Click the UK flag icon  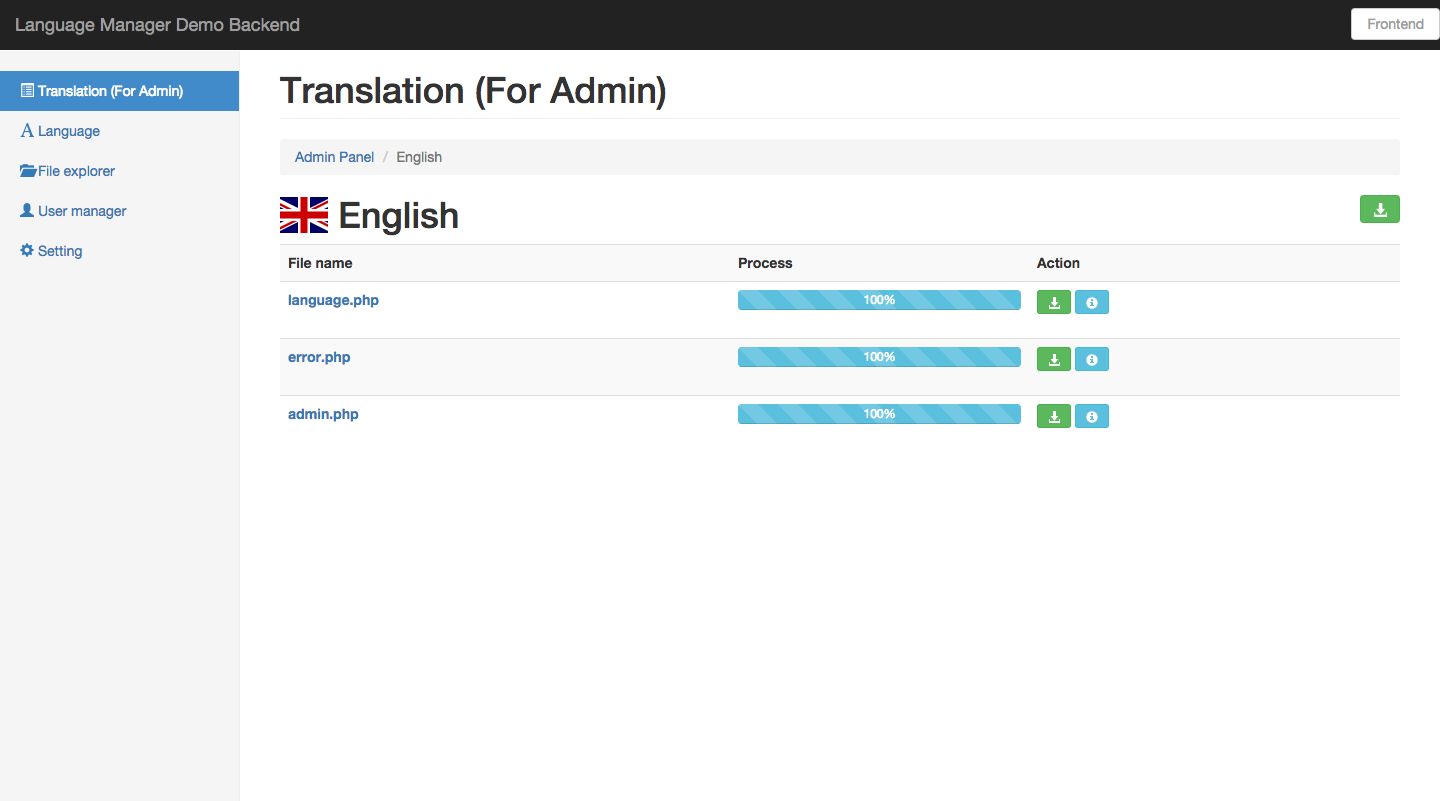click(304, 215)
